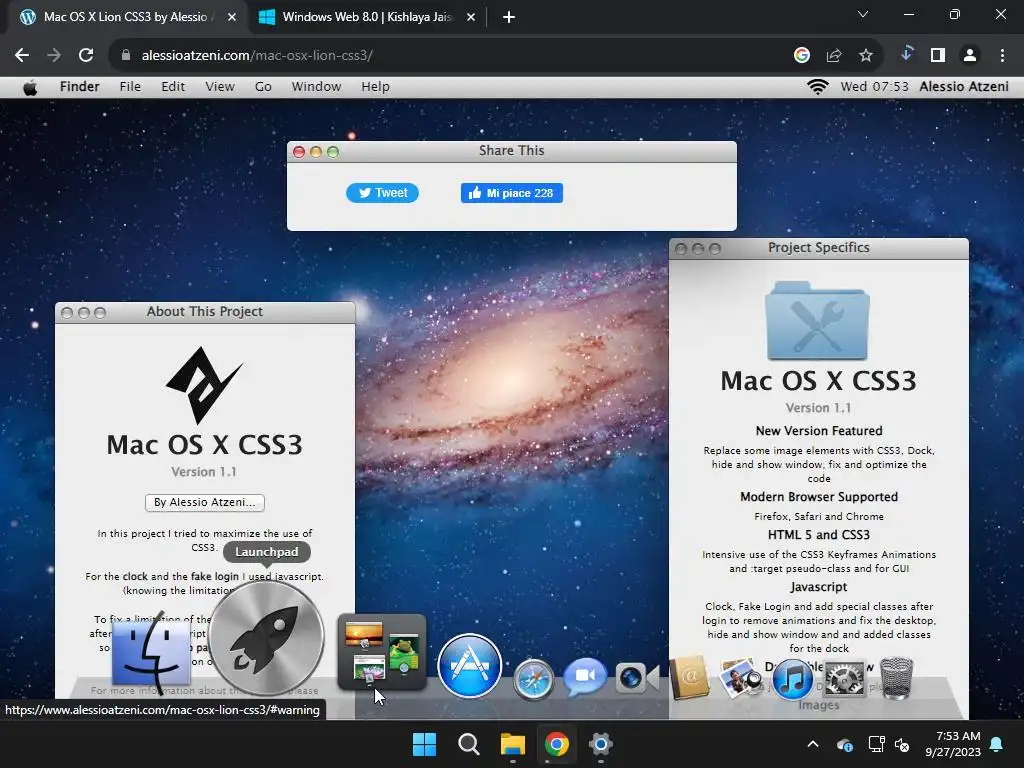
Task: Open Address Book in the dock
Action: tap(689, 677)
